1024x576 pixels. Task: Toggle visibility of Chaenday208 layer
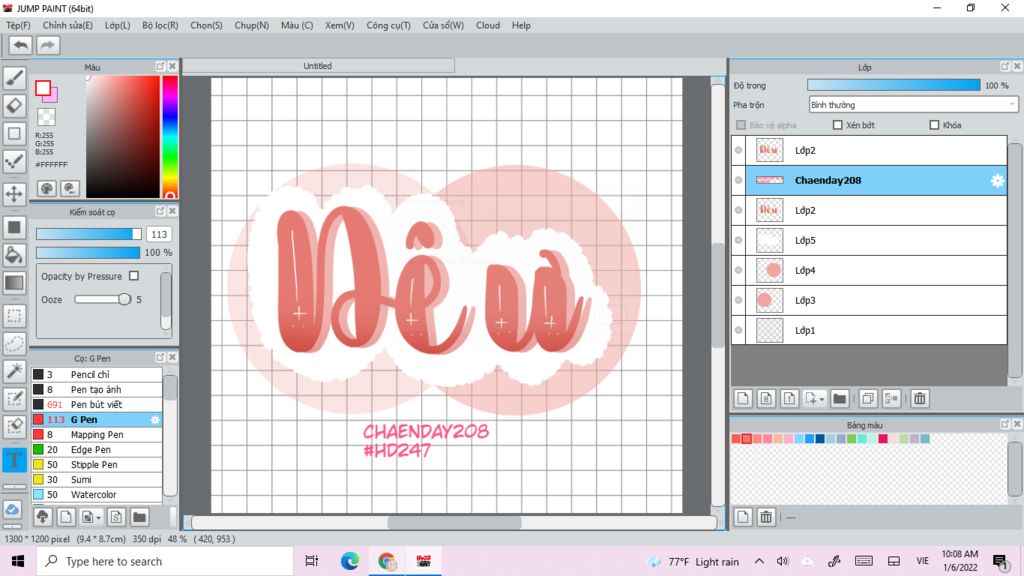coord(739,180)
